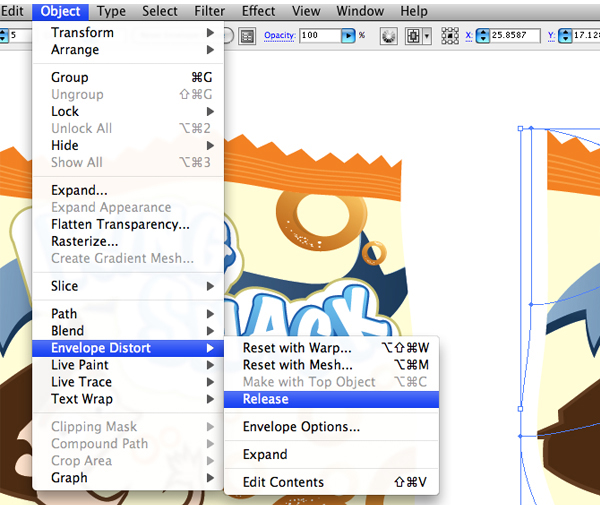Expand the Live Trace submenu
Image resolution: width=600 pixels, height=505 pixels.
81,382
